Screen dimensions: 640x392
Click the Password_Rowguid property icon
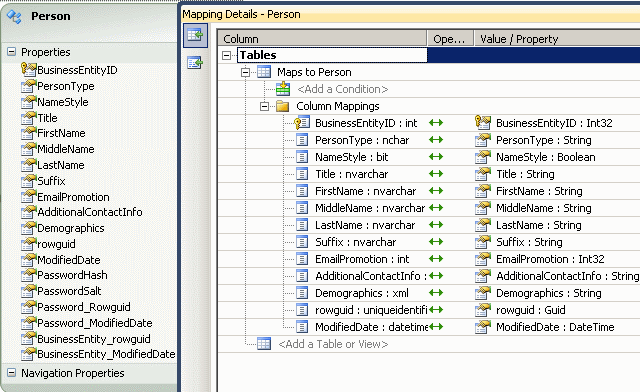(29, 307)
